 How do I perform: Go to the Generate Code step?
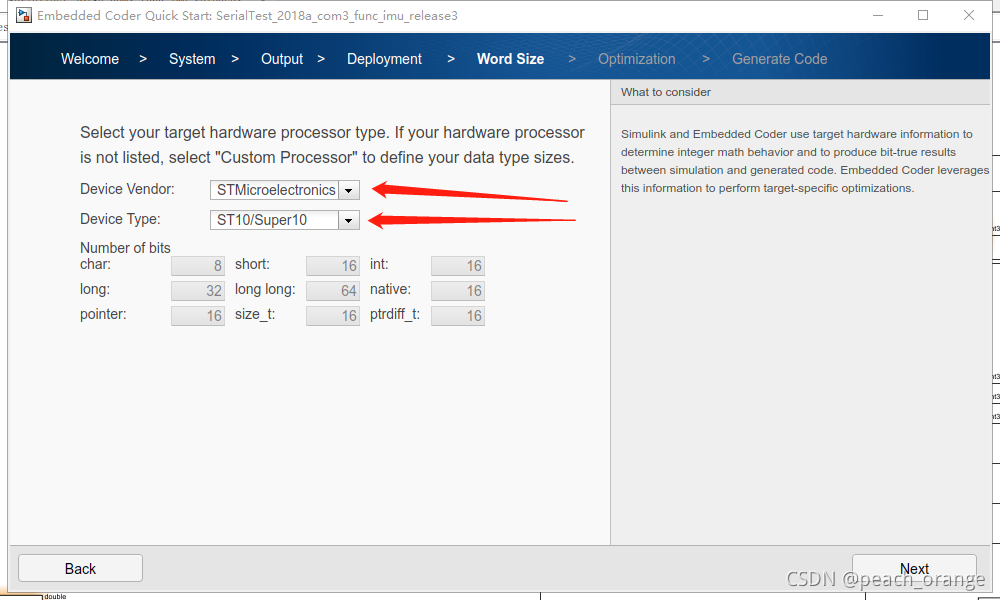[x=779, y=59]
